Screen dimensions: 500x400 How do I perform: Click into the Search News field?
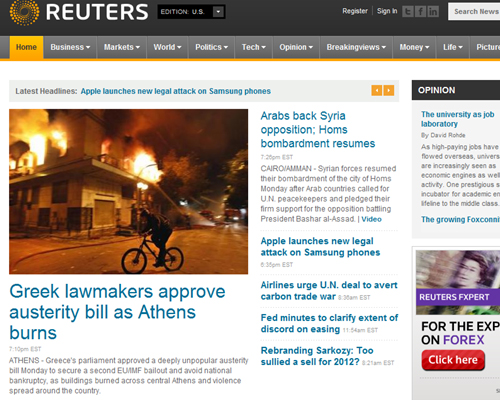[x=475, y=12]
